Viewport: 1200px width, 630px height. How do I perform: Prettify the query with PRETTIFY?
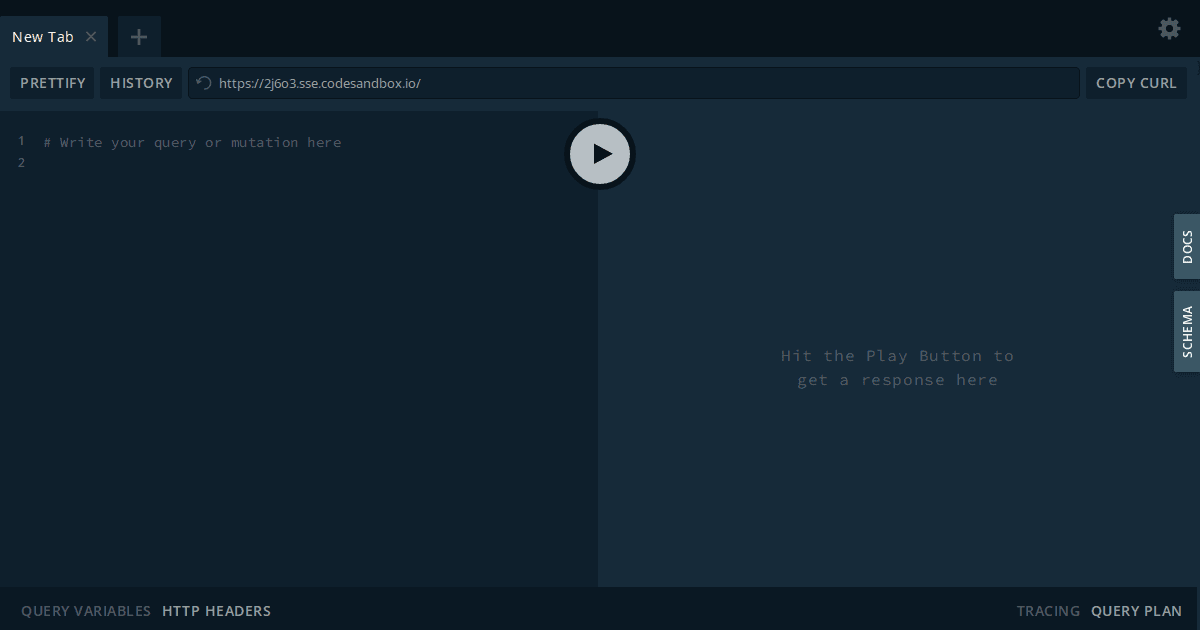(52, 83)
